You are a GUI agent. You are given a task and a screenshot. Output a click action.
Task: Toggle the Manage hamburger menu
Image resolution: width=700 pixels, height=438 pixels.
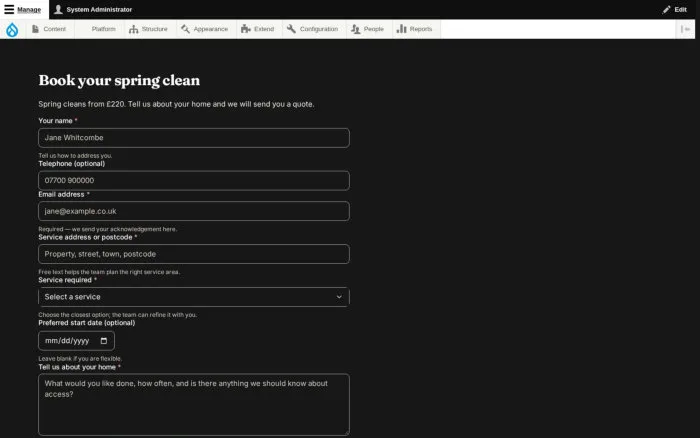coord(23,9)
